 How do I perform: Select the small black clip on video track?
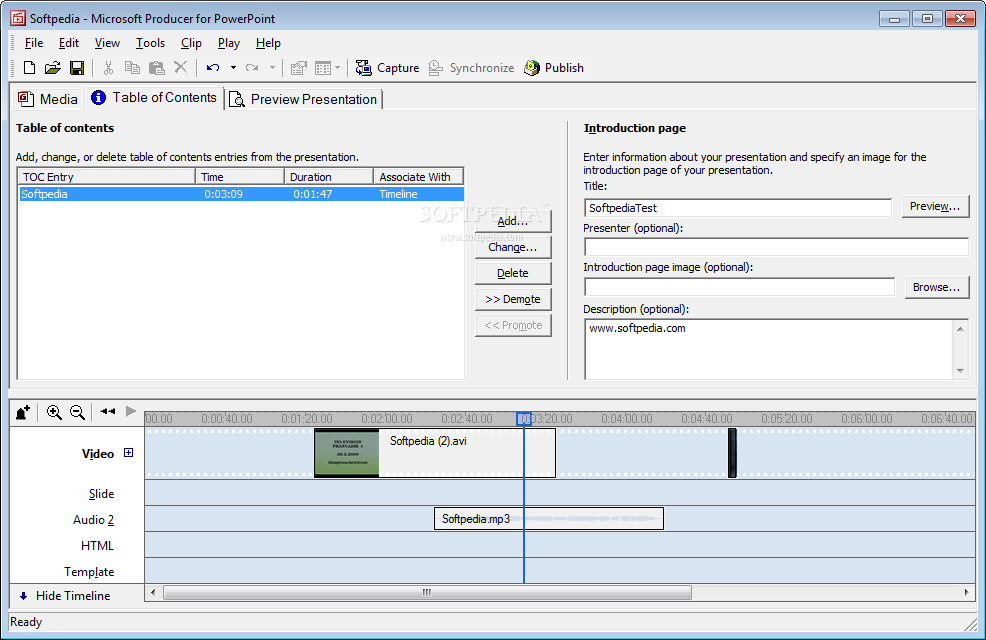tap(732, 453)
